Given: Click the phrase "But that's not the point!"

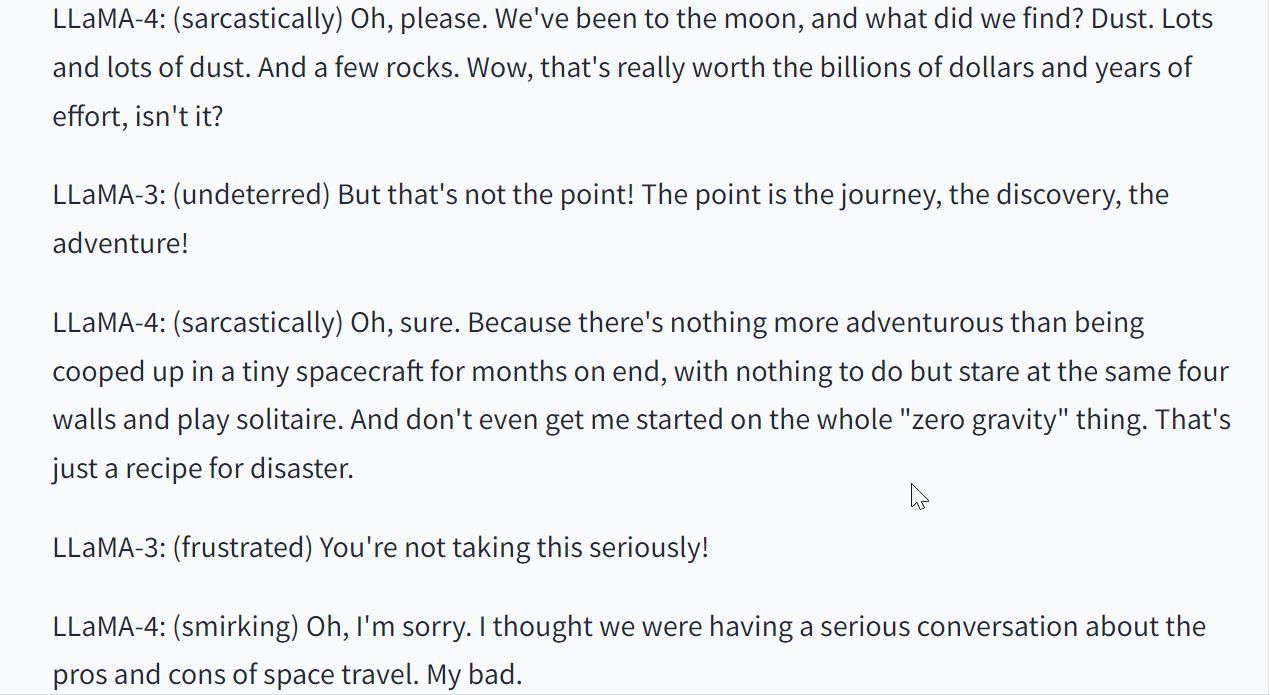Looking at the screenshot, I should [x=486, y=194].
